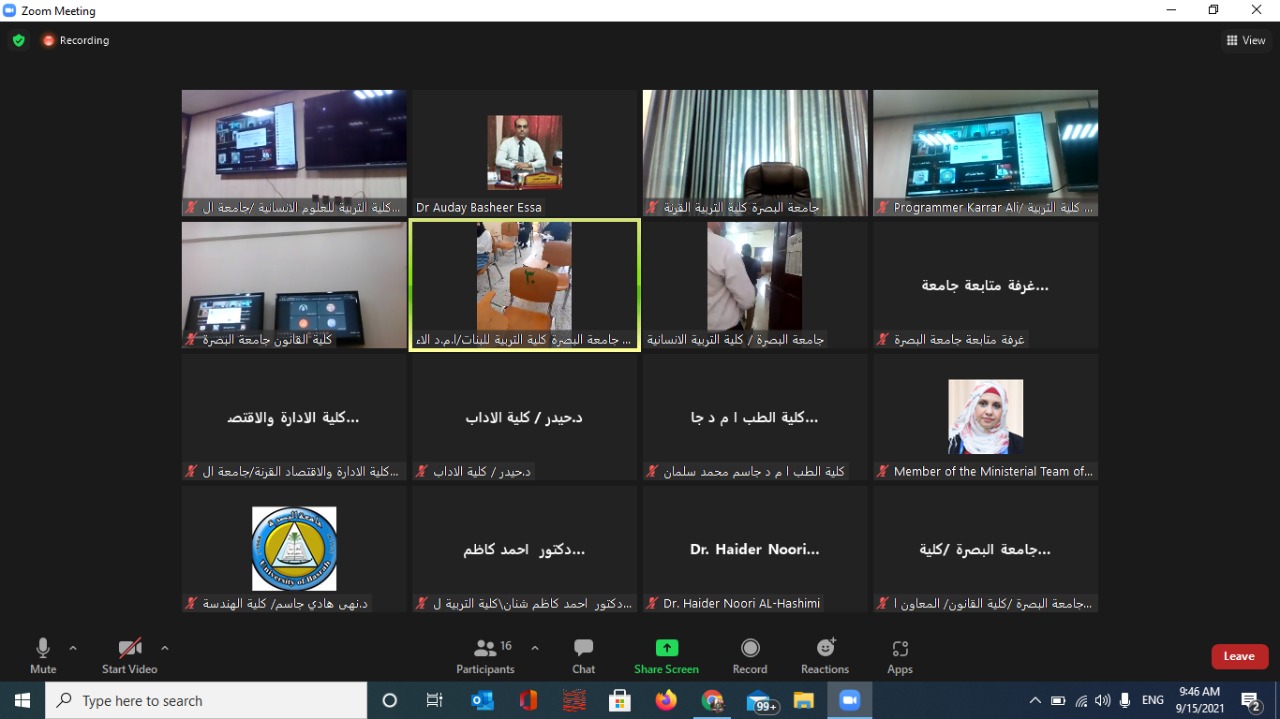Select the University of Basrah logo tile
This screenshot has width=1280, height=719.
pos(294,548)
